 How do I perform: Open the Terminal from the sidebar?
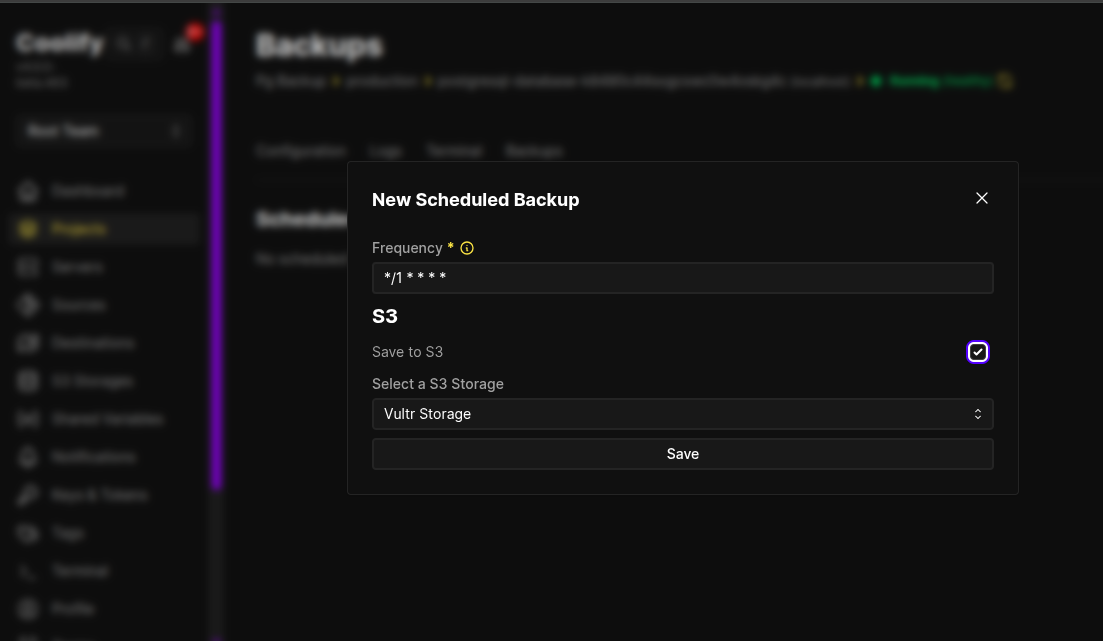pyautogui.click(x=80, y=571)
